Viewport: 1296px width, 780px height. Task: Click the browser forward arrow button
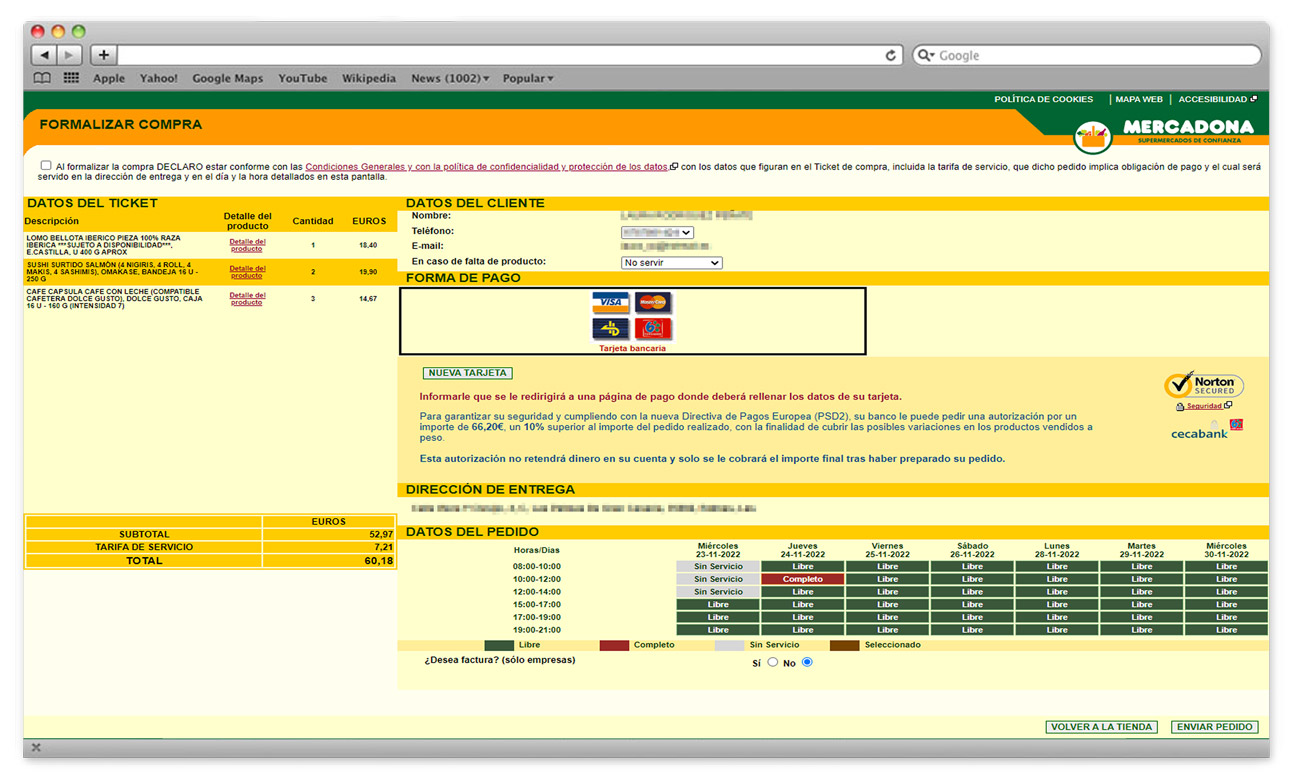pyautogui.click(x=70, y=55)
